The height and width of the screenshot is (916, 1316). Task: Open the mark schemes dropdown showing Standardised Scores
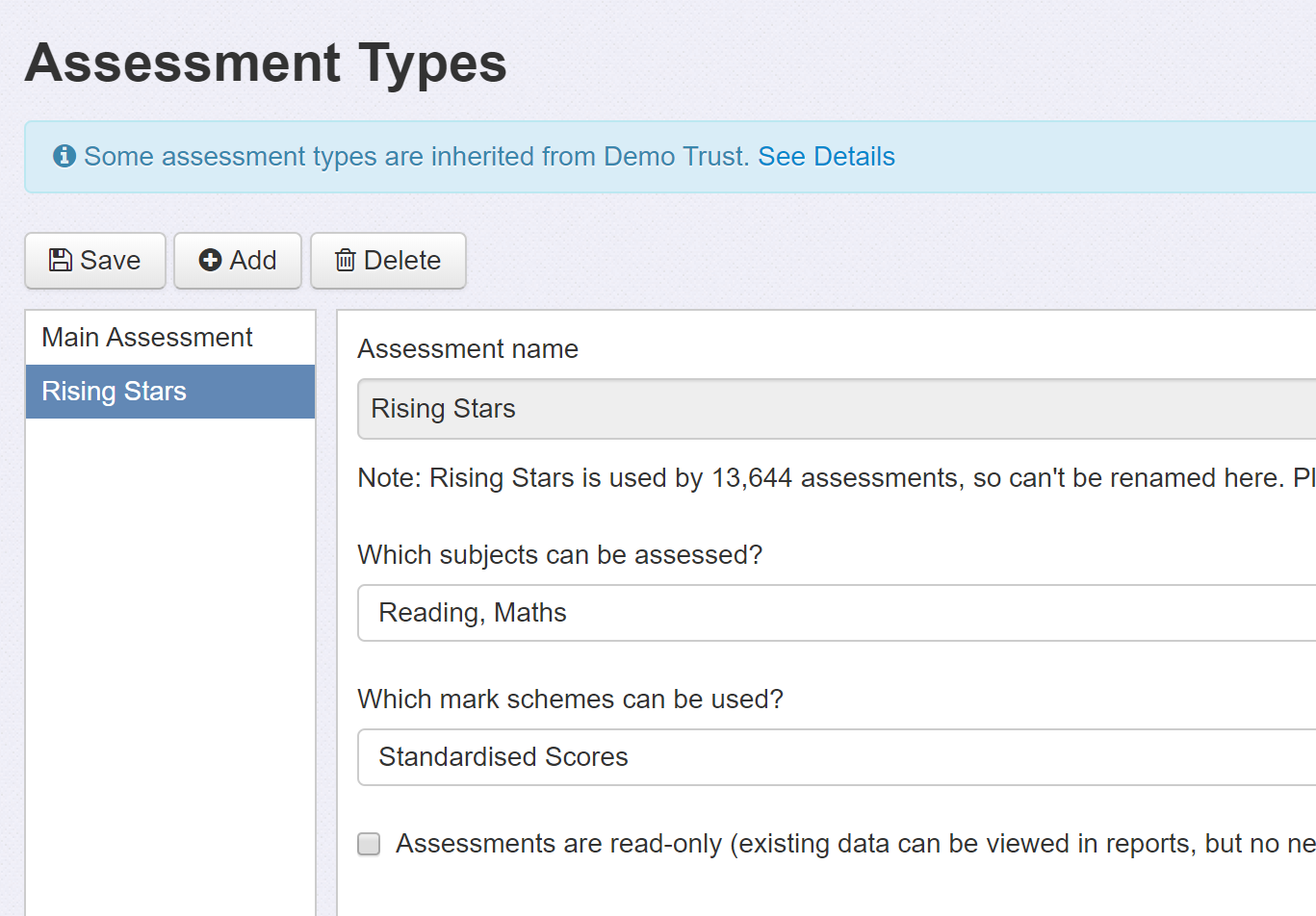(837, 757)
